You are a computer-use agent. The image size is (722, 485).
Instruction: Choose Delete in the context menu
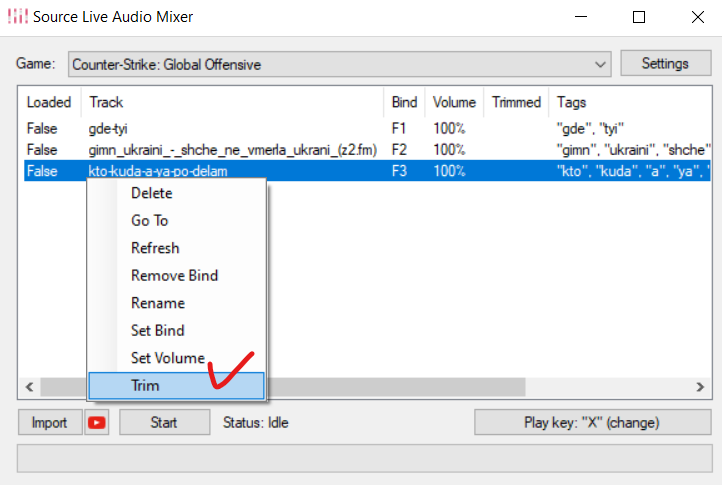[152, 193]
